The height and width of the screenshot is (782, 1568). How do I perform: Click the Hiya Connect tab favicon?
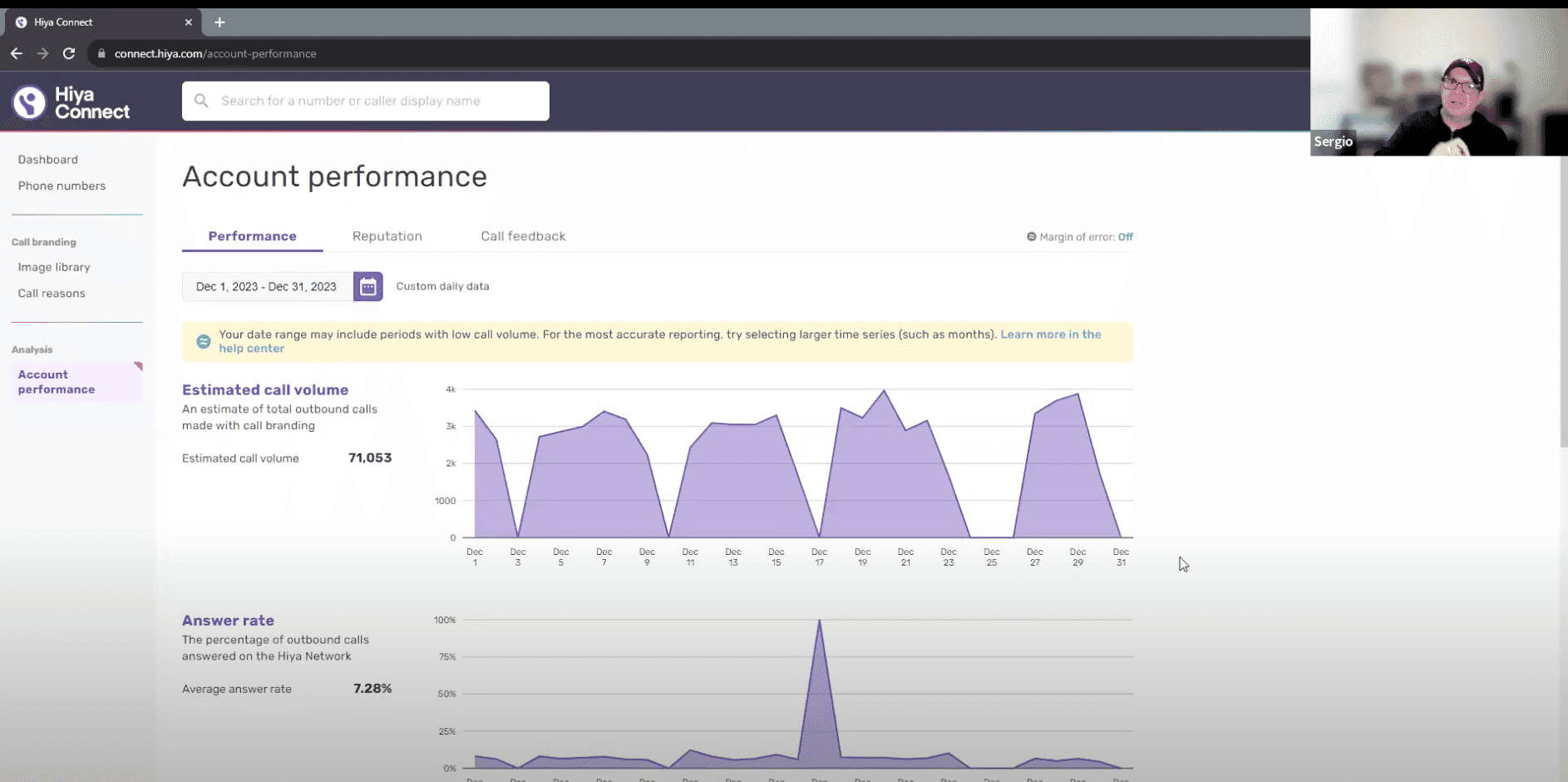click(x=22, y=22)
